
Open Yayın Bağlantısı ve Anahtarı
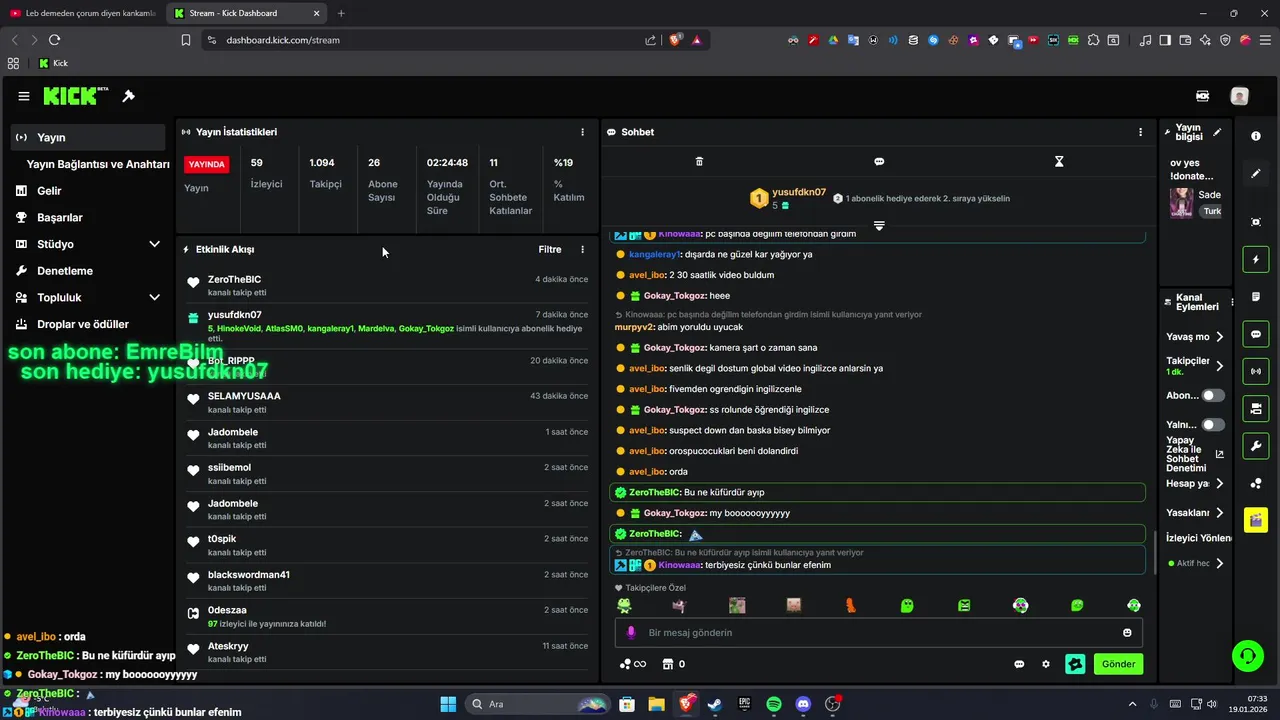[98, 164]
